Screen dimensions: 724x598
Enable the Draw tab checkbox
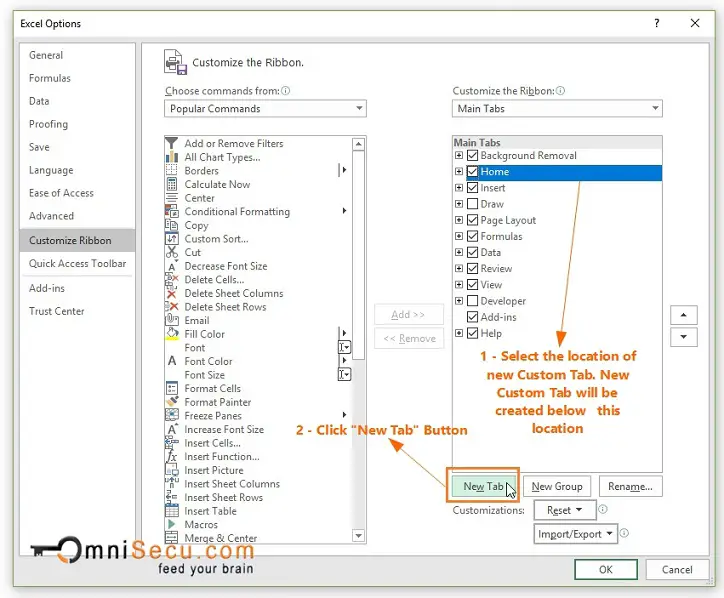pos(472,204)
